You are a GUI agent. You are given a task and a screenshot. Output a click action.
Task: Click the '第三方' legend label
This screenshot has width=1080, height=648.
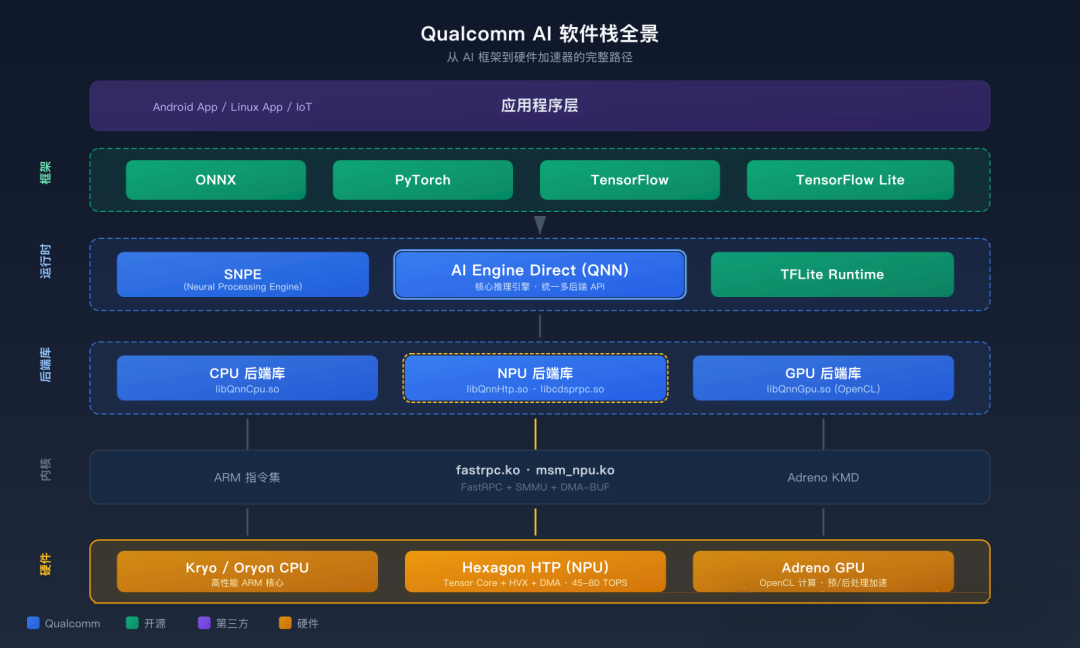click(x=232, y=623)
